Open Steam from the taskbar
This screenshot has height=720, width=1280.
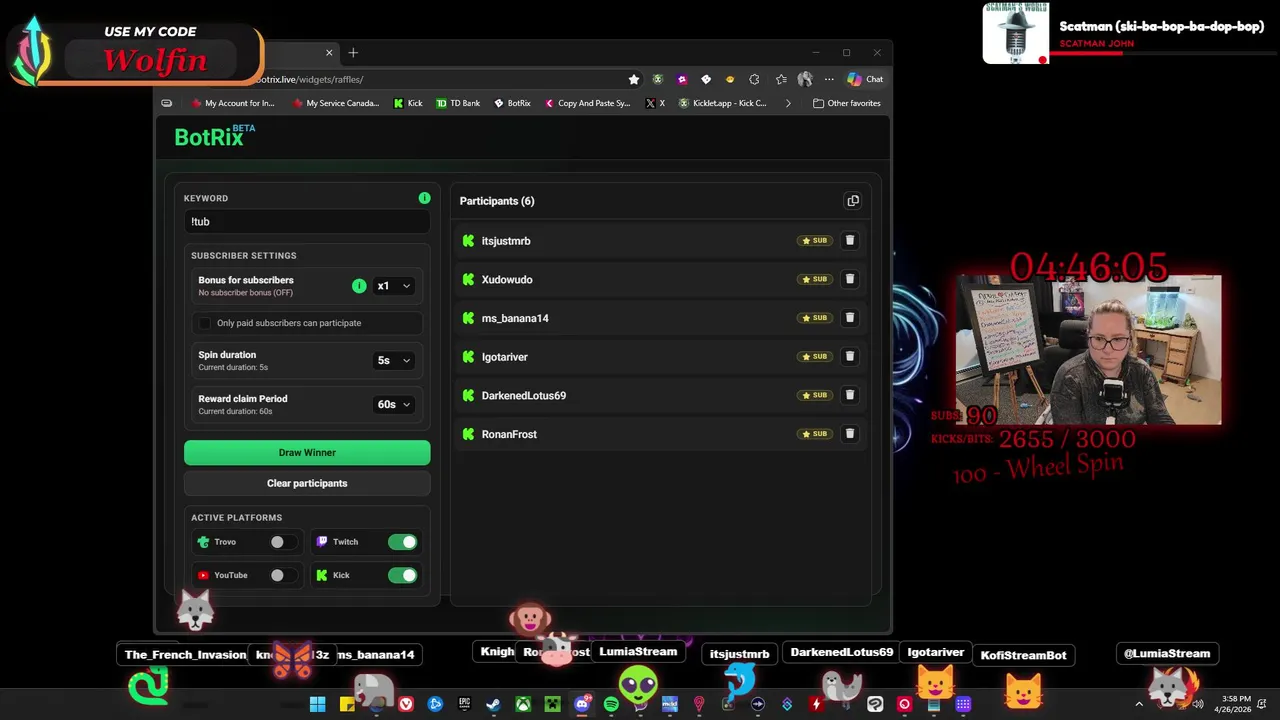point(493,704)
